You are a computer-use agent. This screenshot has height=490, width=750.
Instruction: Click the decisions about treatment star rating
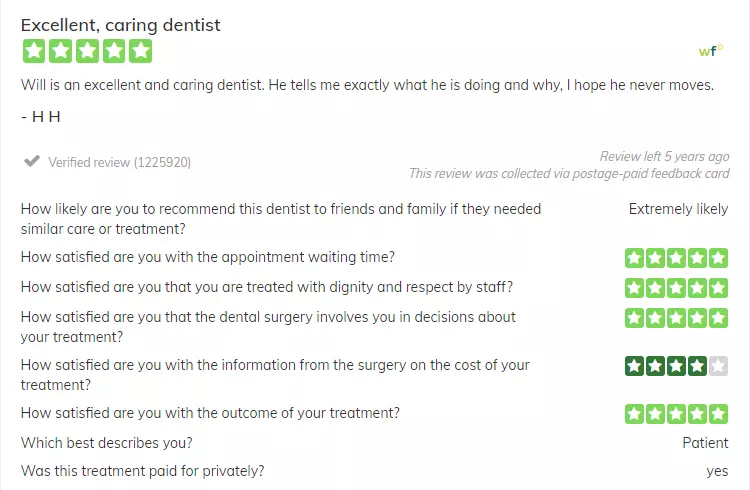[x=676, y=318]
